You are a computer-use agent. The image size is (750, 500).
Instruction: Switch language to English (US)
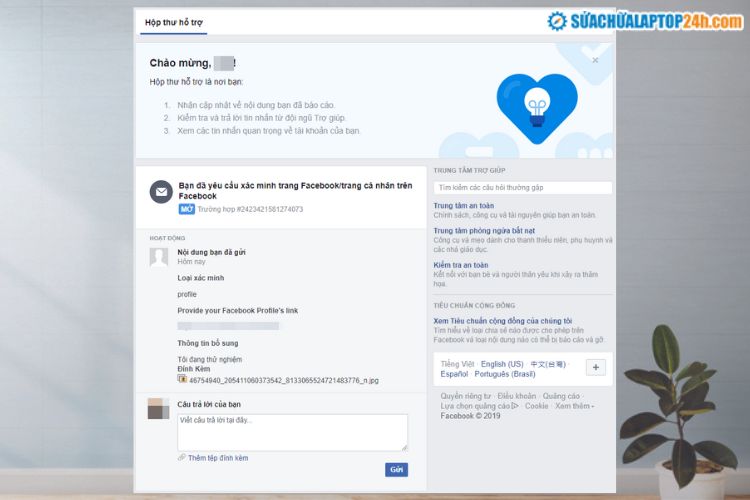tap(502, 364)
